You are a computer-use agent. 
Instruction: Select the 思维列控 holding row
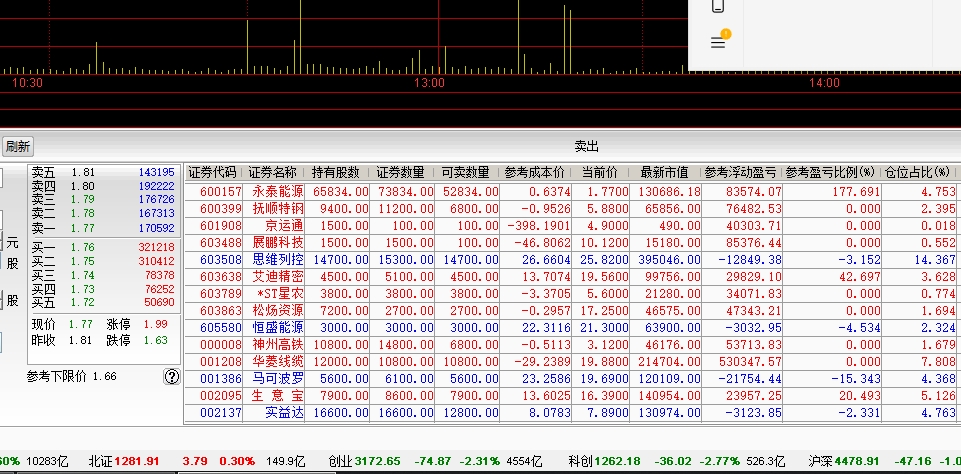[570, 260]
